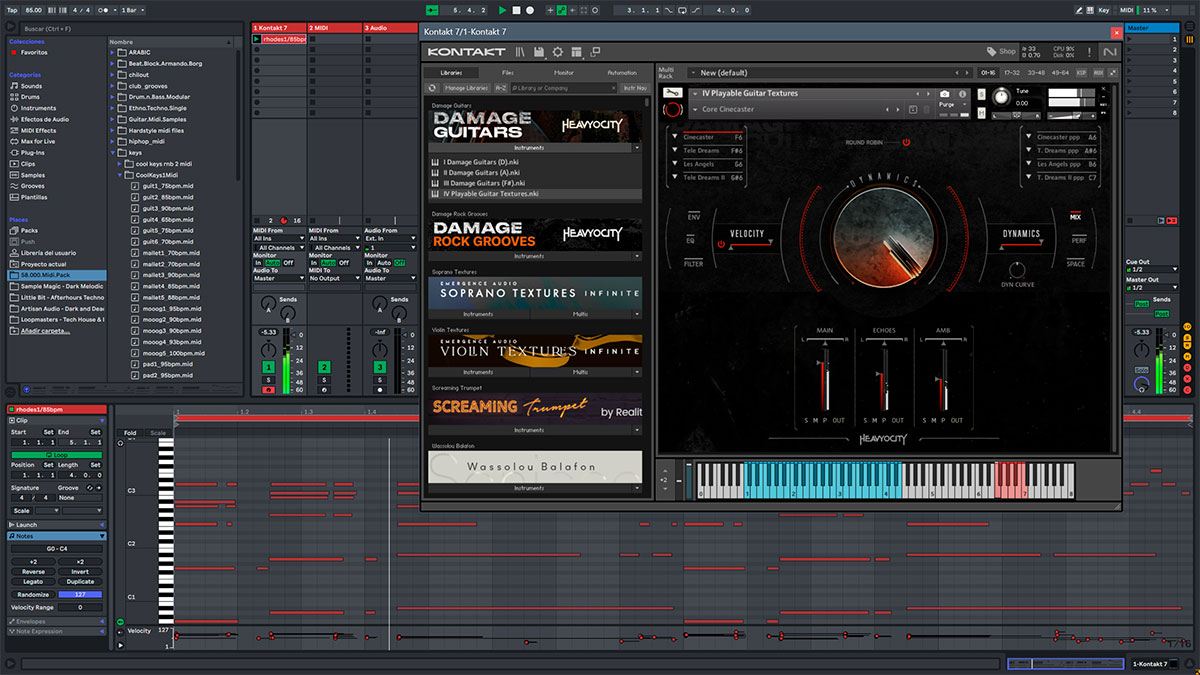
Task: Open the Purge dropdown menu
Action: [x=951, y=104]
